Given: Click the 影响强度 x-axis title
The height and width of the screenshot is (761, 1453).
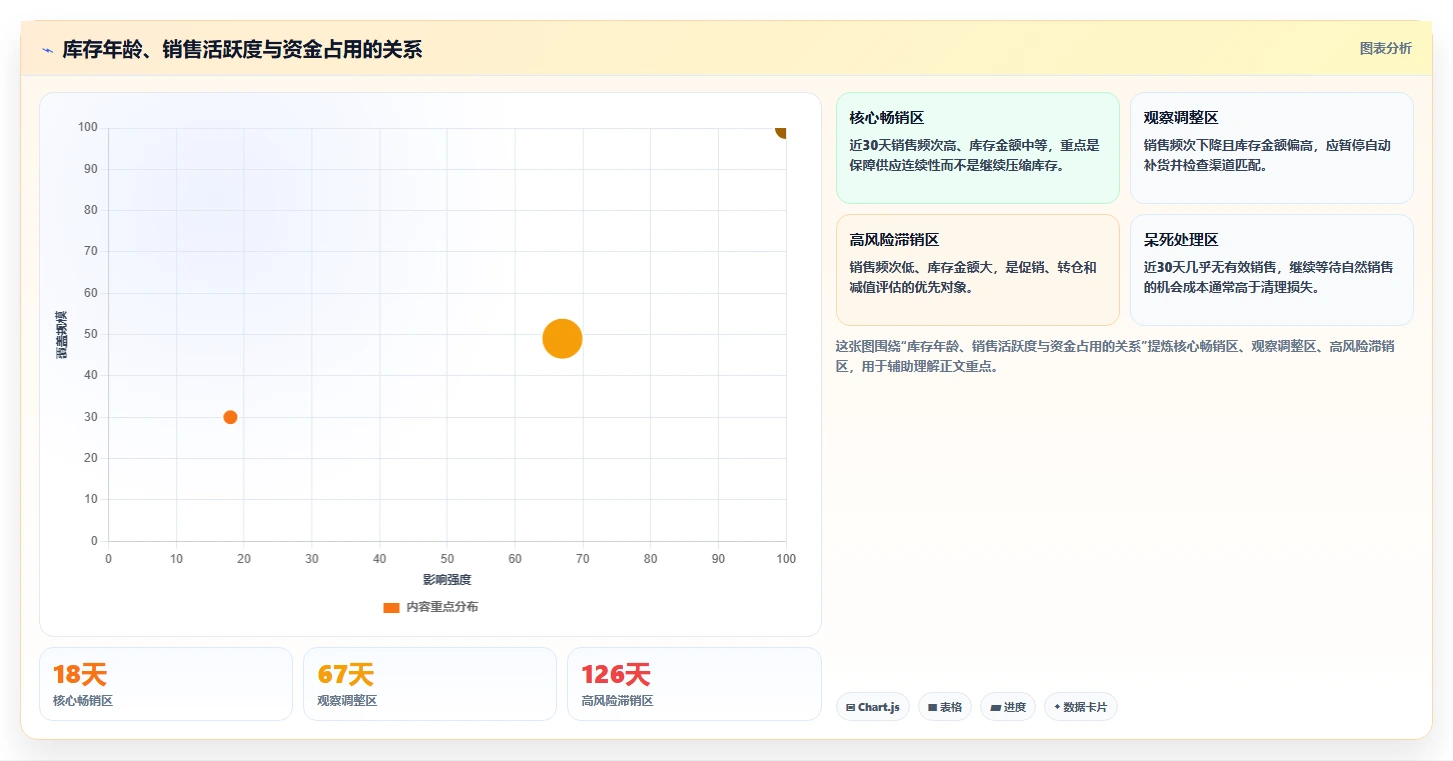Looking at the screenshot, I should (447, 580).
